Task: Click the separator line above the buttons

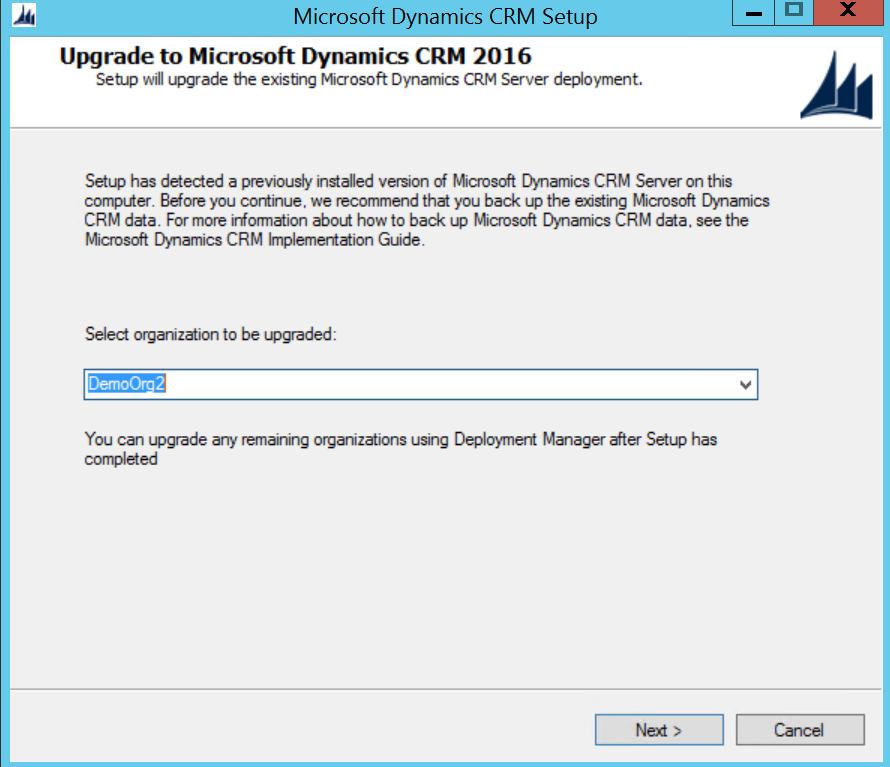Action: (x=445, y=688)
